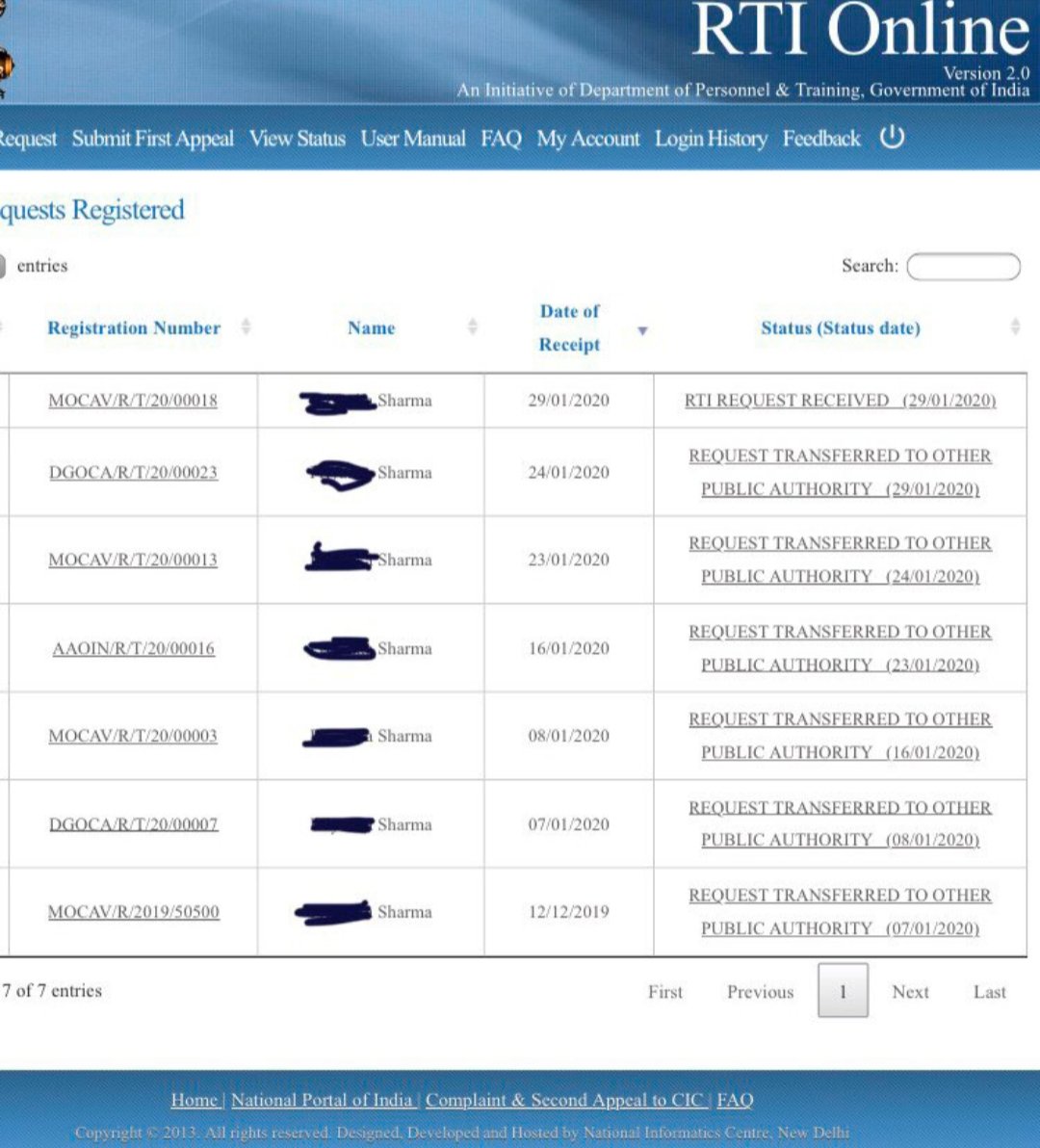Open RTI REQUEST RECEIVED (29/01/2020) status
This screenshot has width=1040, height=1148.
841,401
